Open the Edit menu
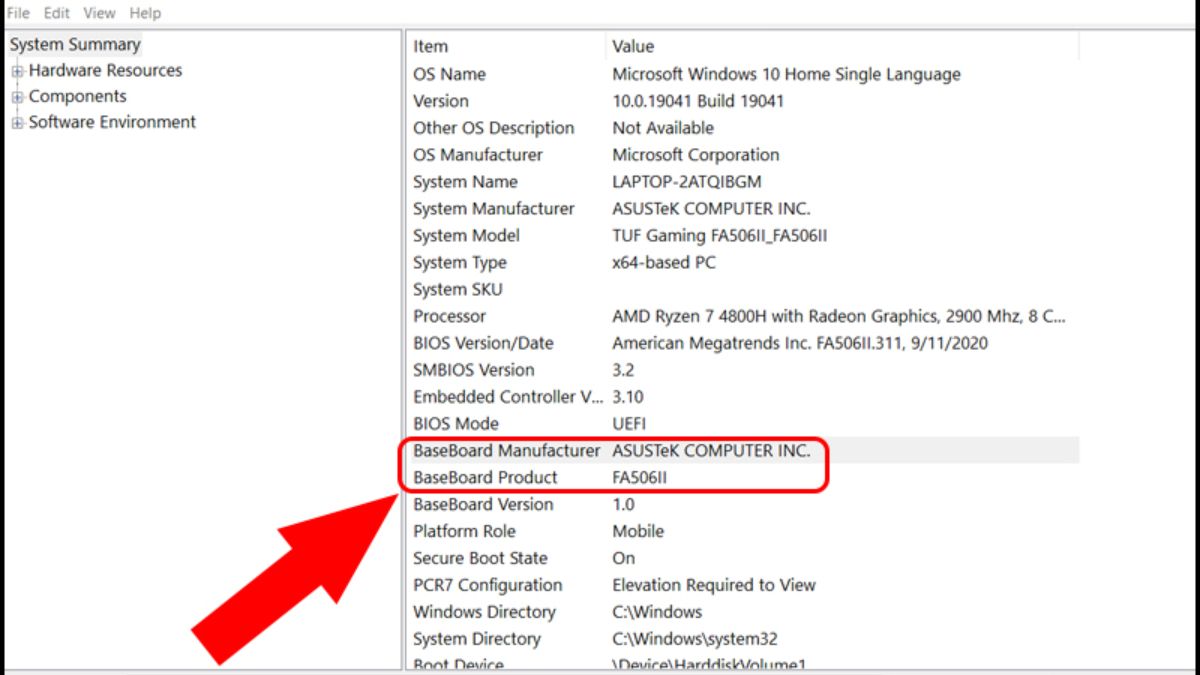The height and width of the screenshot is (675, 1200). click(x=56, y=13)
